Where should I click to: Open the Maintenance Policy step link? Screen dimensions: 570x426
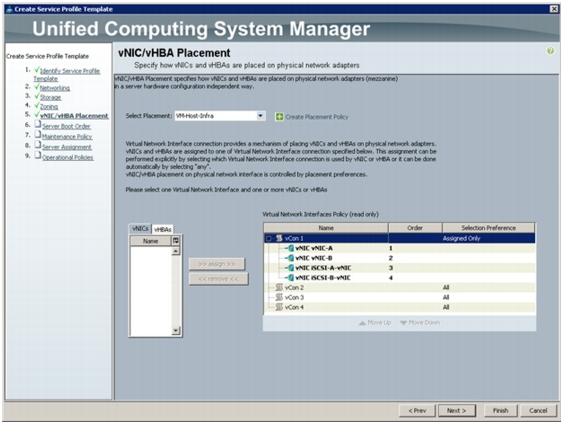(x=67, y=137)
